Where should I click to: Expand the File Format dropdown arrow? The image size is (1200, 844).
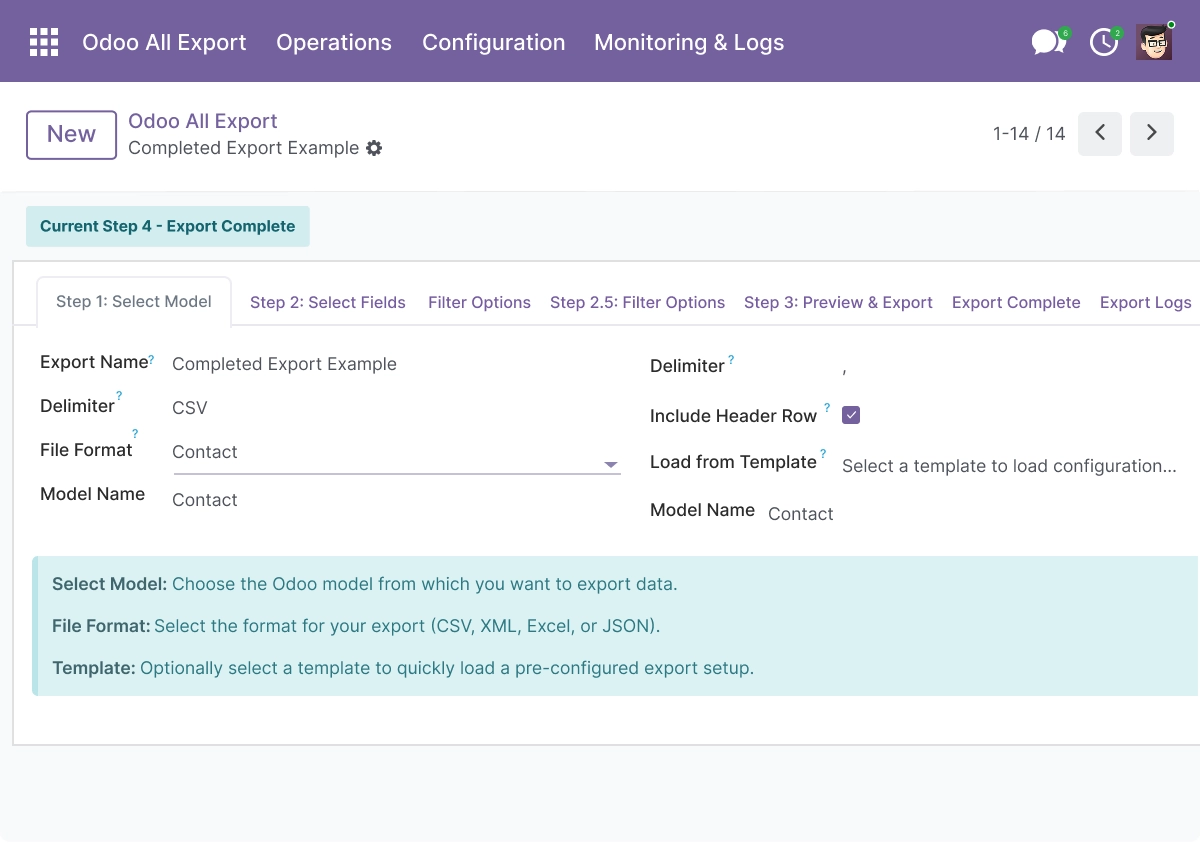click(x=610, y=465)
